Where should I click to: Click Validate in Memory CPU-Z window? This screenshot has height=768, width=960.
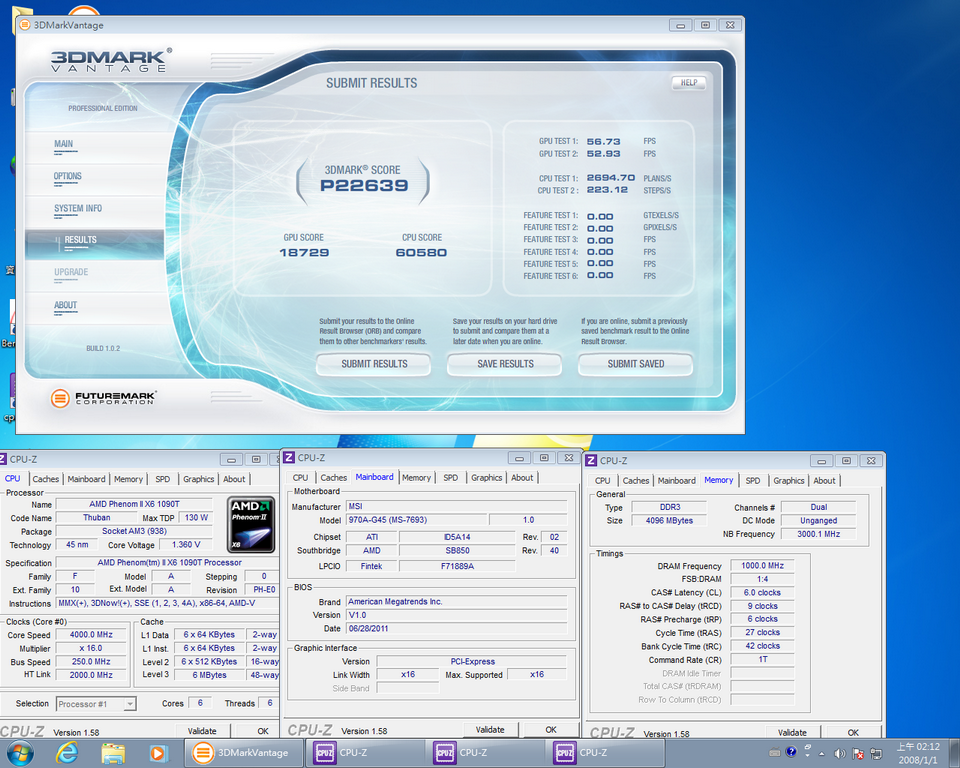coord(792,732)
